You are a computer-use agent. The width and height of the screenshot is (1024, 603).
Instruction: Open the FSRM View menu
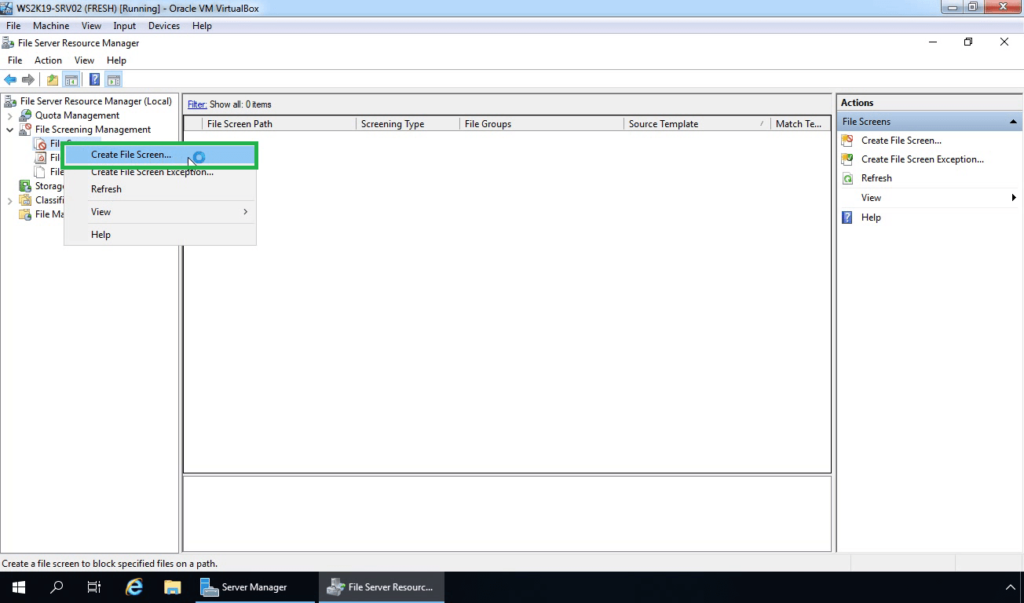(x=84, y=60)
